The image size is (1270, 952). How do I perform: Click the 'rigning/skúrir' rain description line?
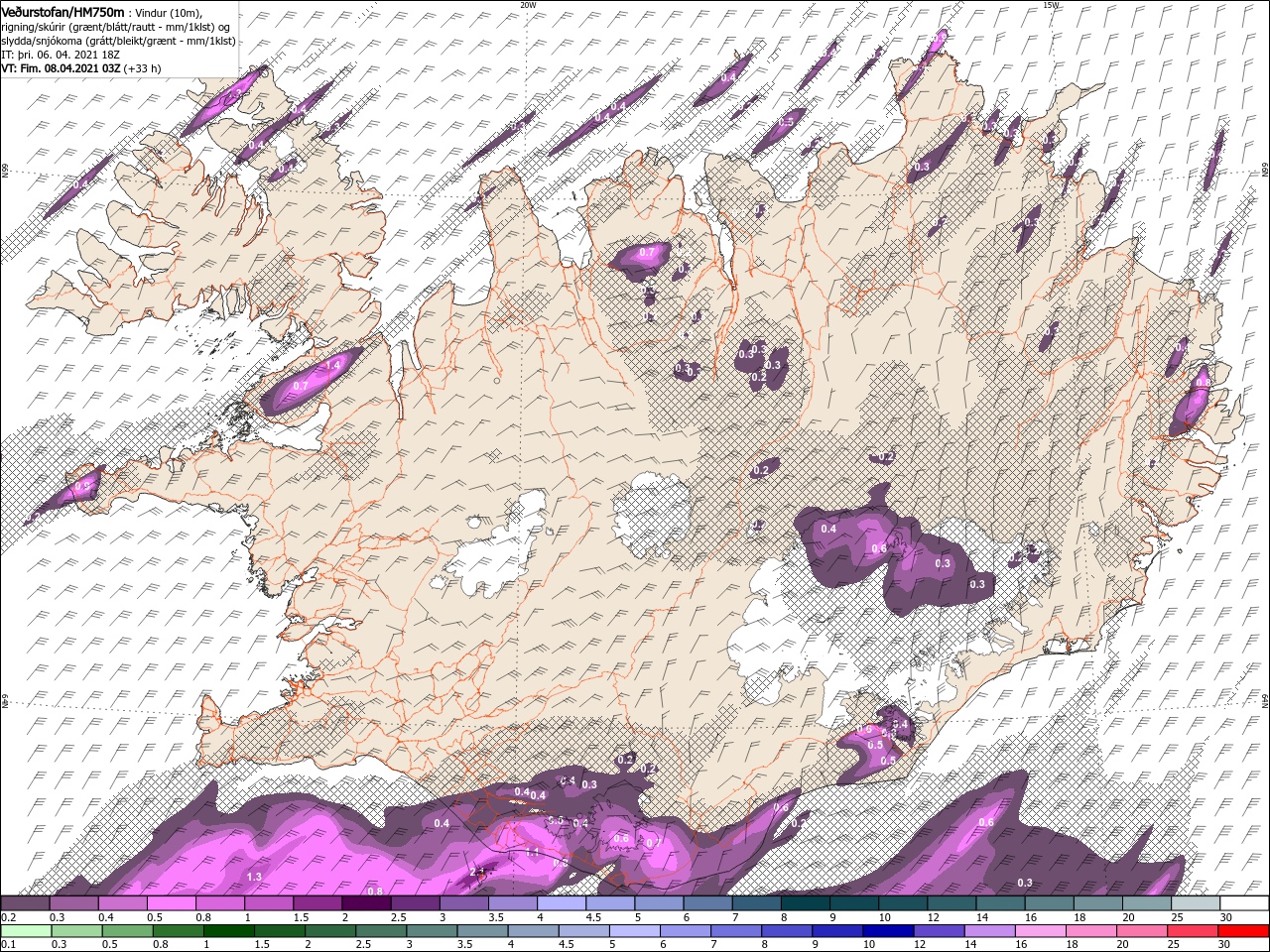(115, 27)
